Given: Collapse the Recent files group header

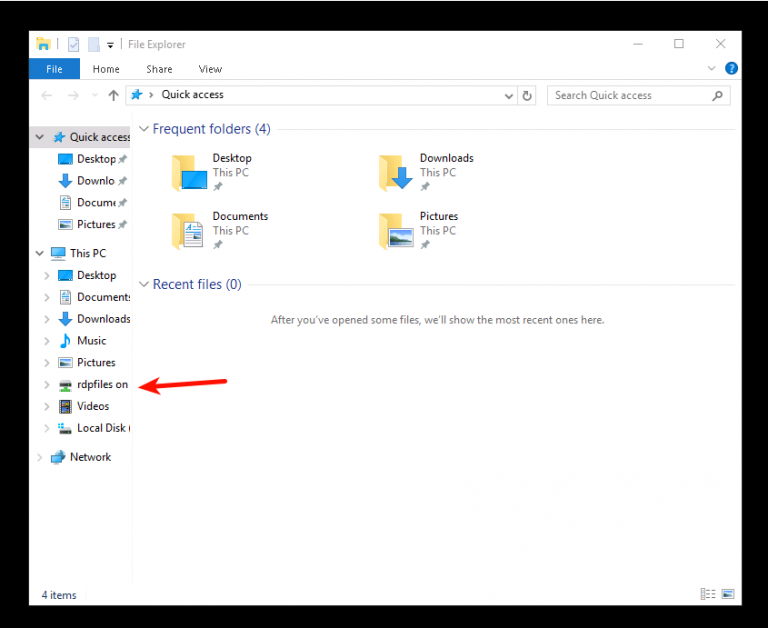Looking at the screenshot, I should [x=144, y=284].
